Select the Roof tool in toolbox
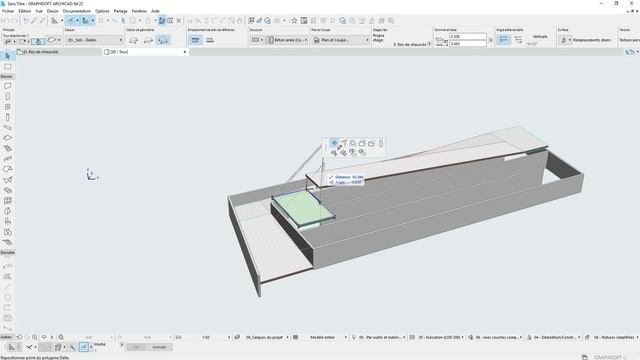The height and width of the screenshot is (360, 640). [7, 169]
